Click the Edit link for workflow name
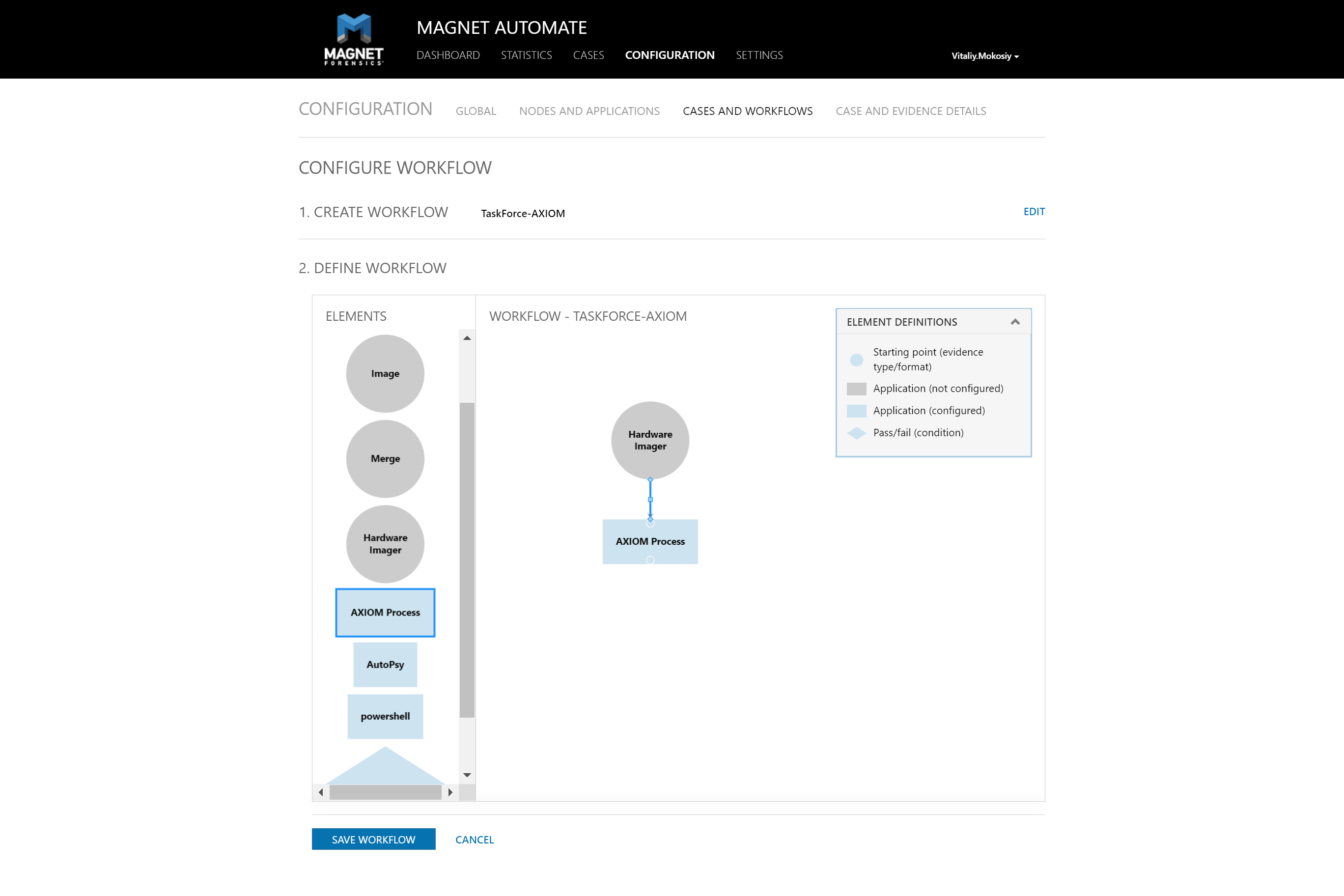Viewport: 1344px width, 896px height. [x=1035, y=212]
